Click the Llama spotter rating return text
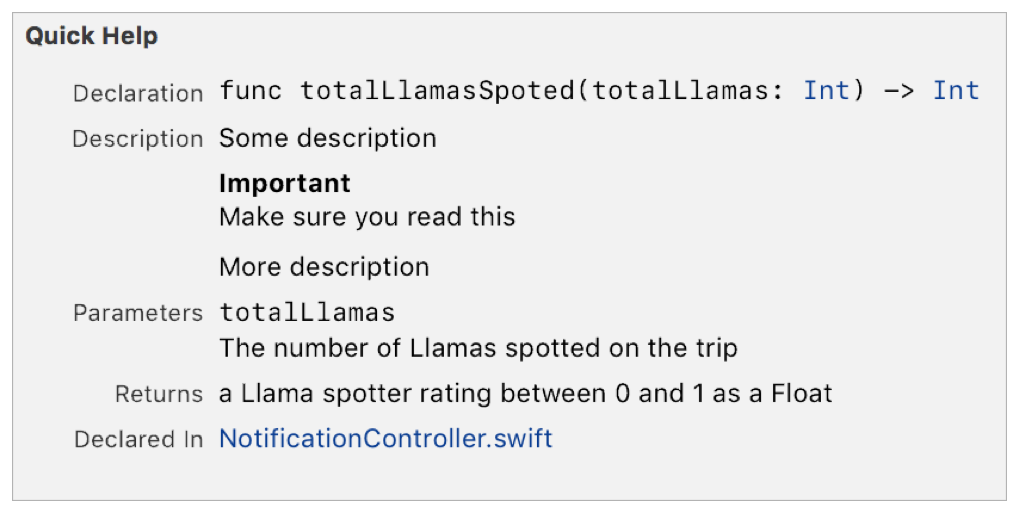The image size is (1019, 513). [x=525, y=393]
